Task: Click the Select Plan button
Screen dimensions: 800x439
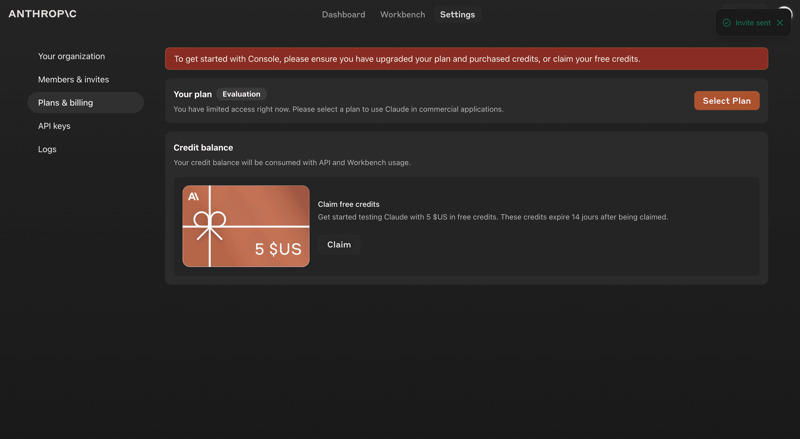Action: (x=727, y=101)
